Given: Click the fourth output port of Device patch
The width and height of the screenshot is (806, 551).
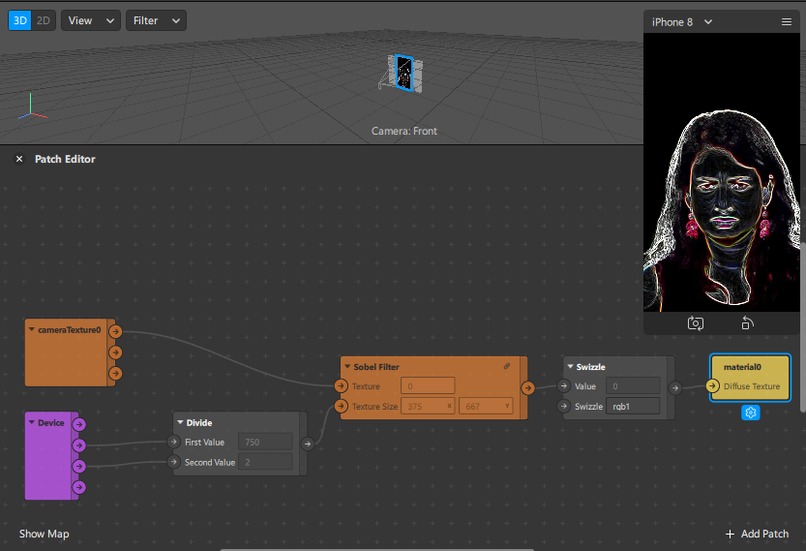Looking at the screenshot, I should pos(79,487).
